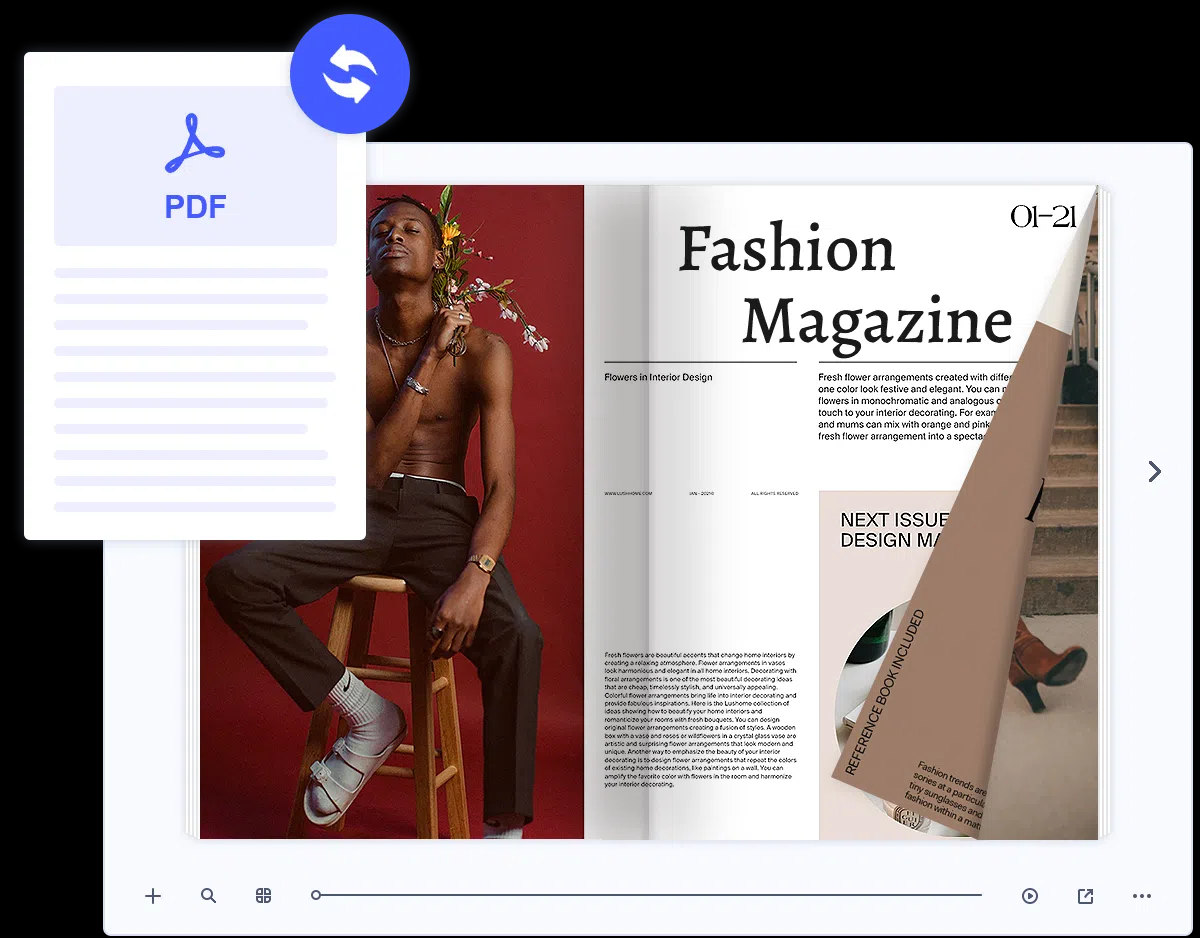Start autoplay with the play circle icon
The height and width of the screenshot is (938, 1200).
1030,896
